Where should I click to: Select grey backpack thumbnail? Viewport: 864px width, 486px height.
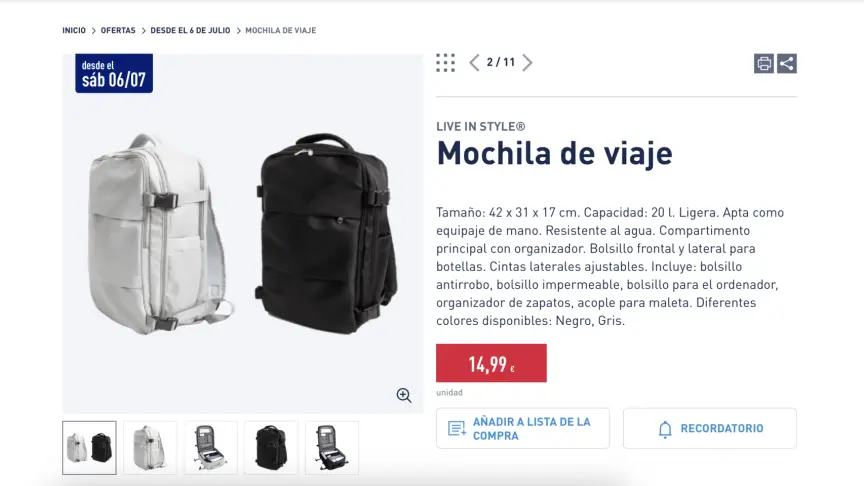tap(150, 448)
